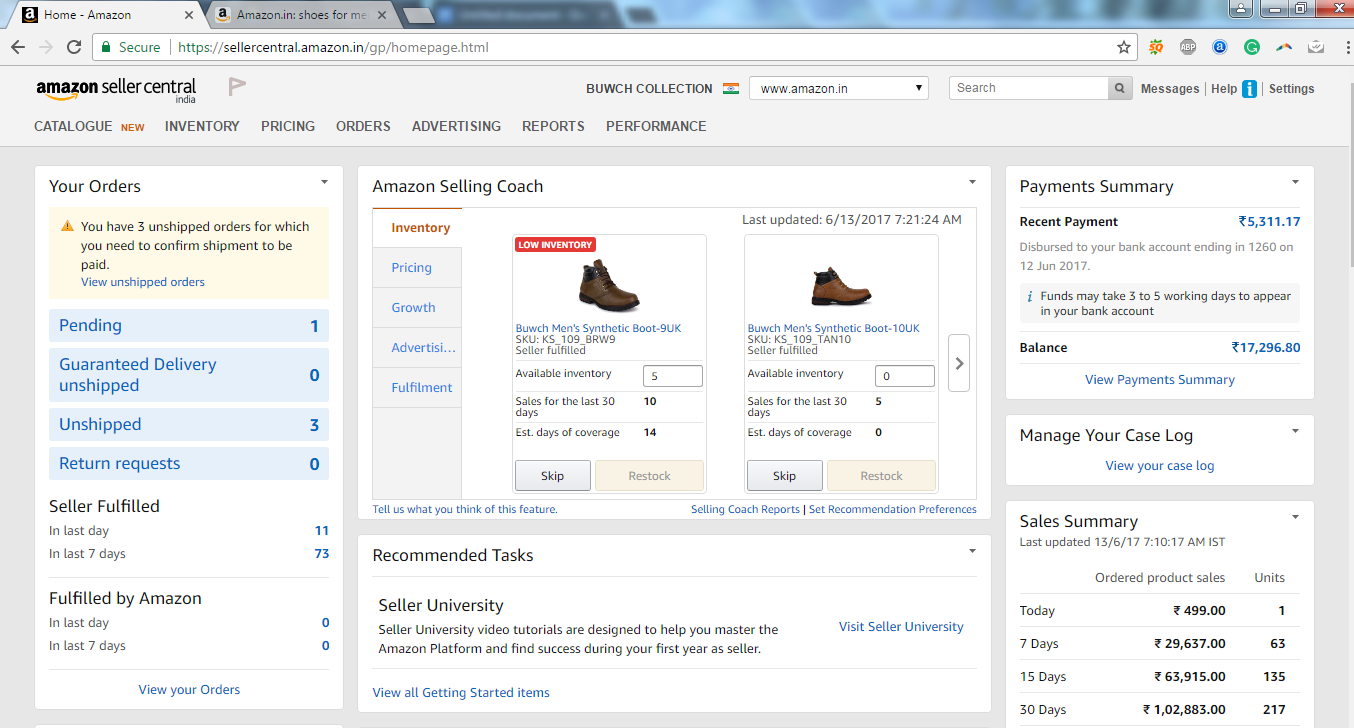Click the 9UK brown boot thumbnail

[609, 285]
